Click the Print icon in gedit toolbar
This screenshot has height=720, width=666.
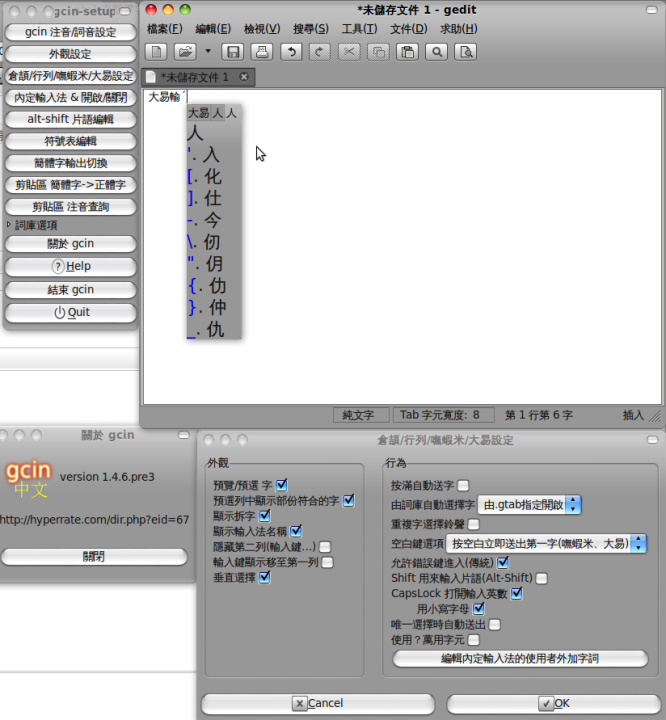click(x=260, y=51)
